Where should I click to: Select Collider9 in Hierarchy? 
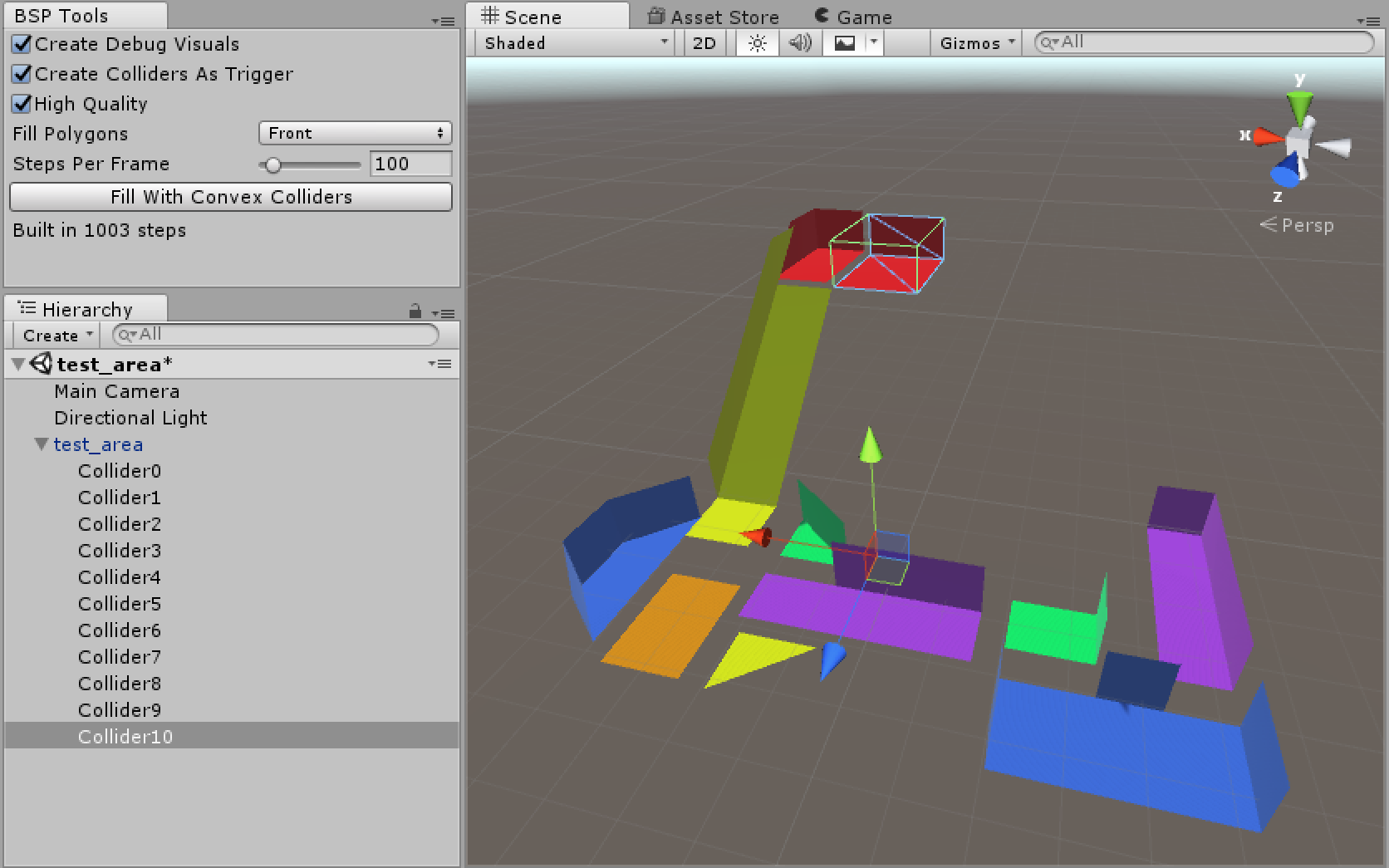(x=232, y=710)
